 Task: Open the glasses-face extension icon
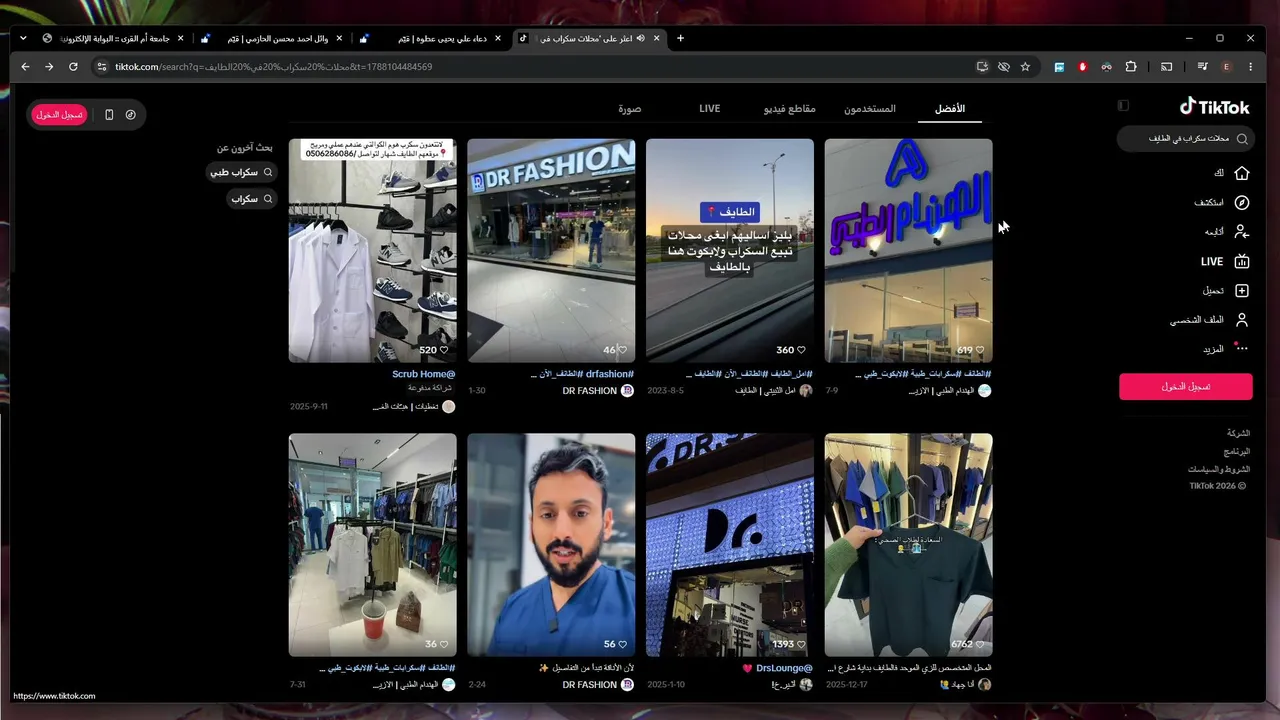click(1106, 67)
